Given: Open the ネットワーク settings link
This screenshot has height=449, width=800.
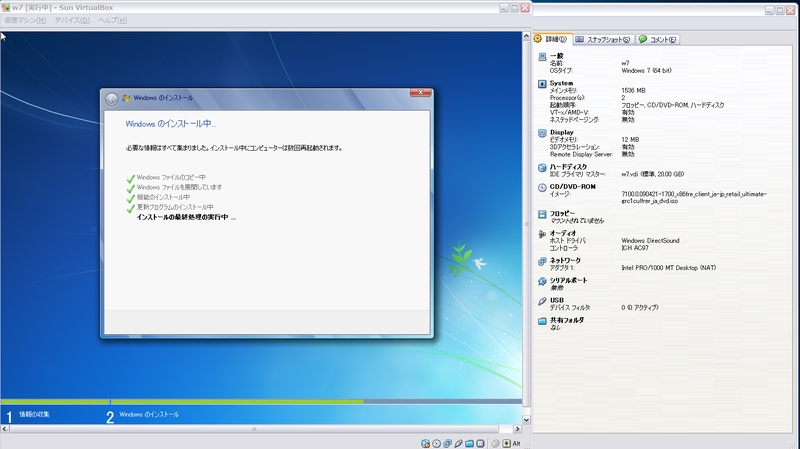Looking at the screenshot, I should point(565,261).
